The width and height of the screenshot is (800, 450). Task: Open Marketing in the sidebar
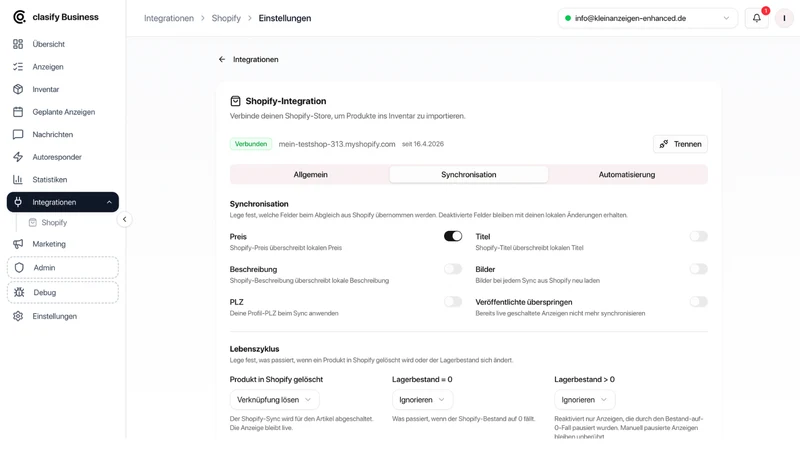pos(63,244)
